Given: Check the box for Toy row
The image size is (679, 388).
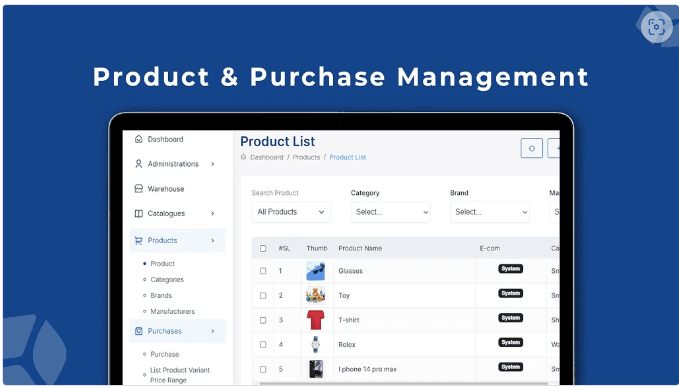Looking at the screenshot, I should point(263,295).
